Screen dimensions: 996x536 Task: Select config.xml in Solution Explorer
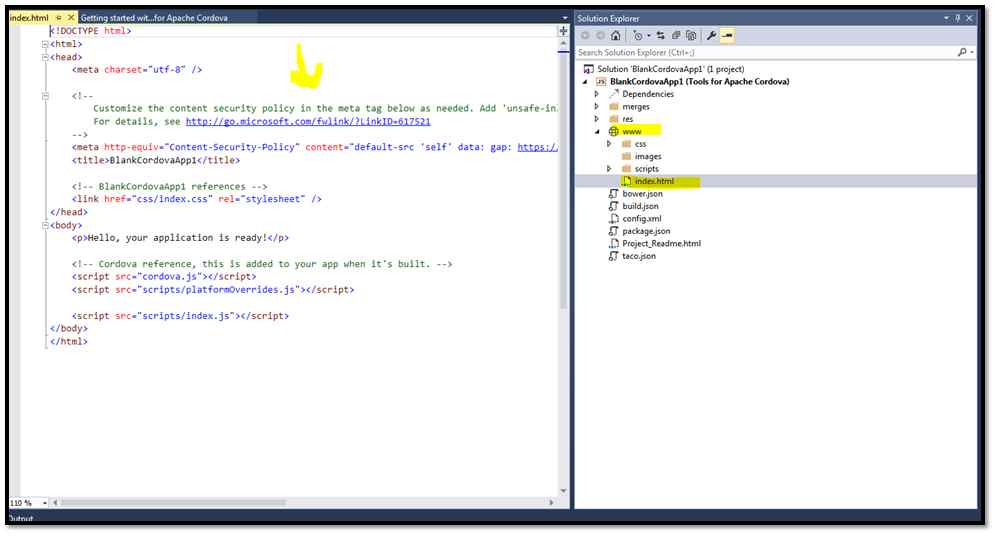point(641,218)
